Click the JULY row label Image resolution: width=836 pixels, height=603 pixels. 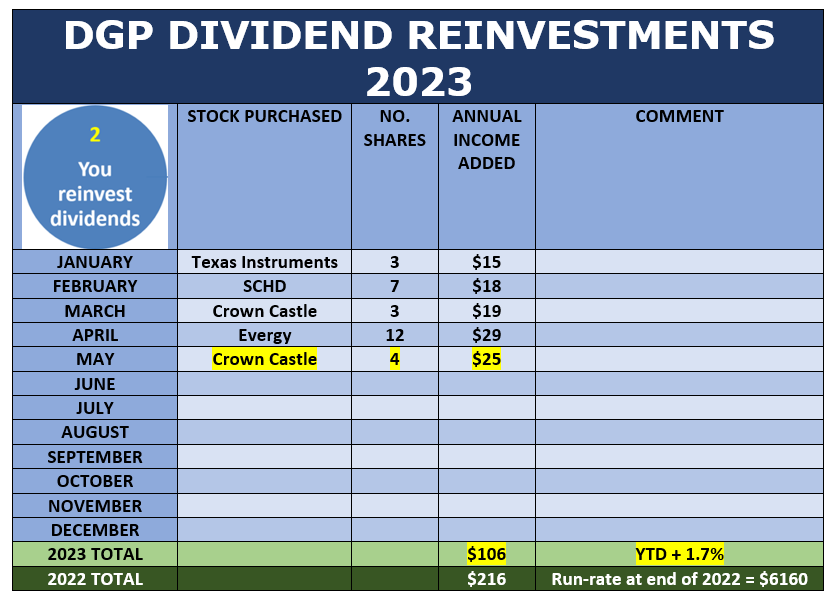click(x=95, y=408)
